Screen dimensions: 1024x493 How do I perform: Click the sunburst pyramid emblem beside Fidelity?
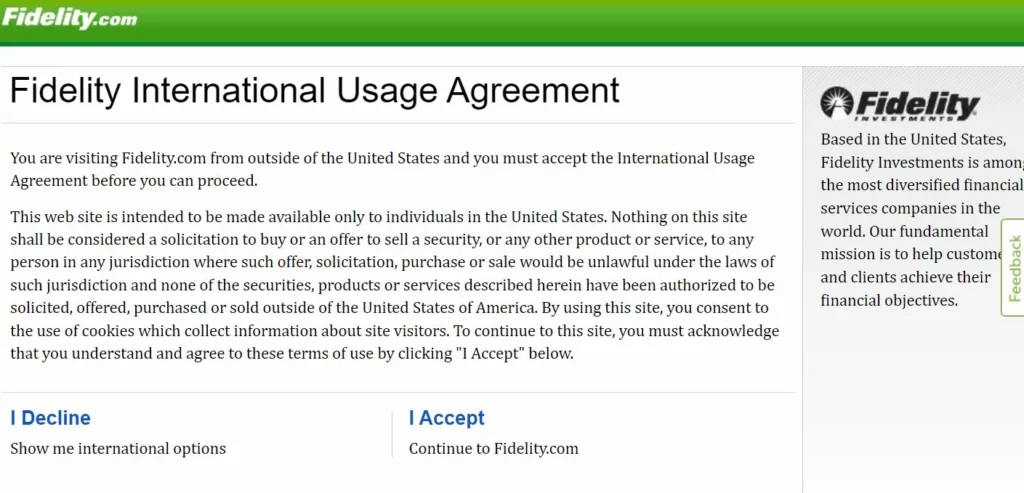pos(837,103)
